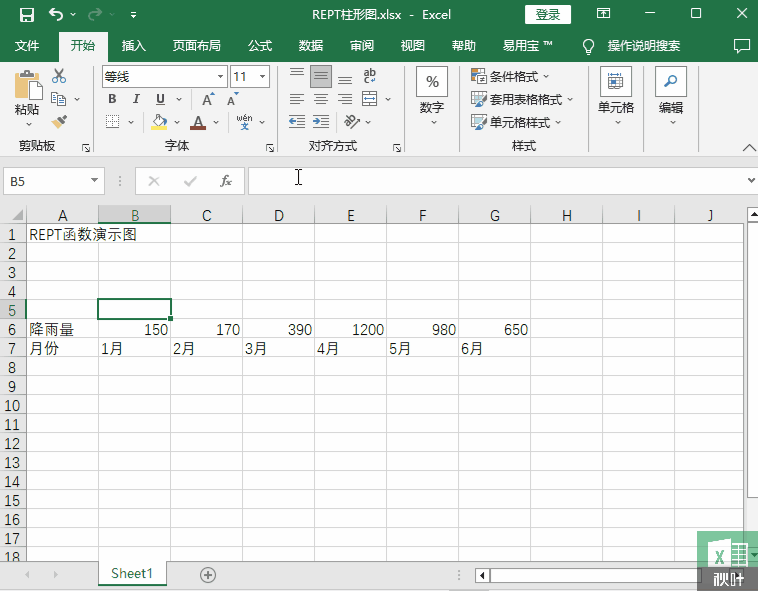Click the yellow fill color swatch
This screenshot has width=758, height=591.
(x=159, y=122)
